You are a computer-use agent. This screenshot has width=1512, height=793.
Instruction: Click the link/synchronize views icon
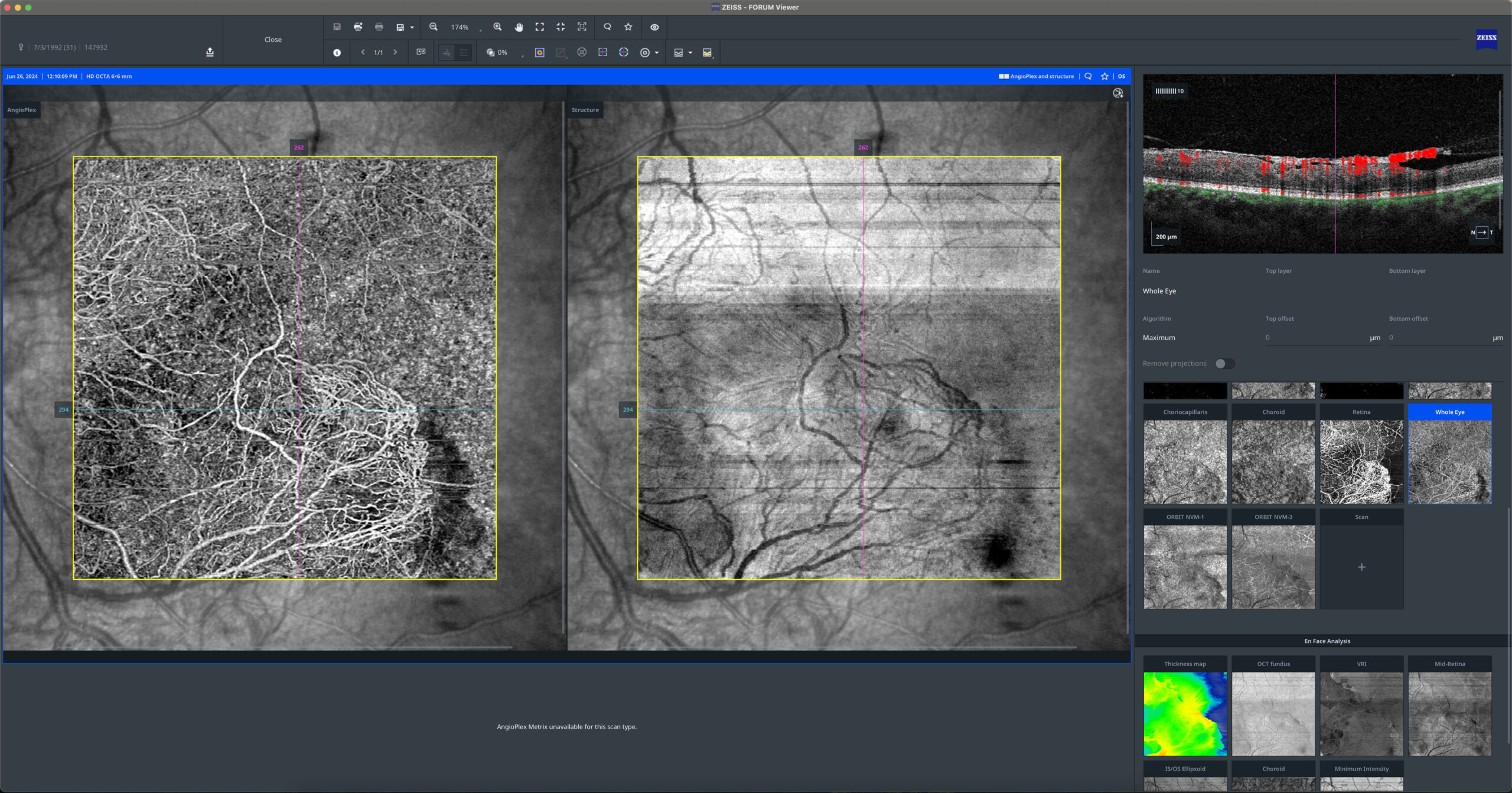(x=421, y=53)
